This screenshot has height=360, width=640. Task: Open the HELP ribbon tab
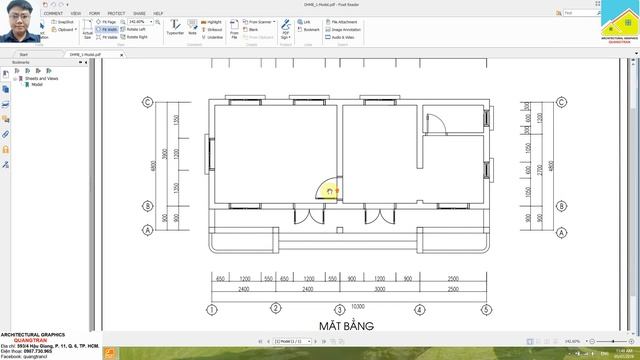tap(158, 13)
